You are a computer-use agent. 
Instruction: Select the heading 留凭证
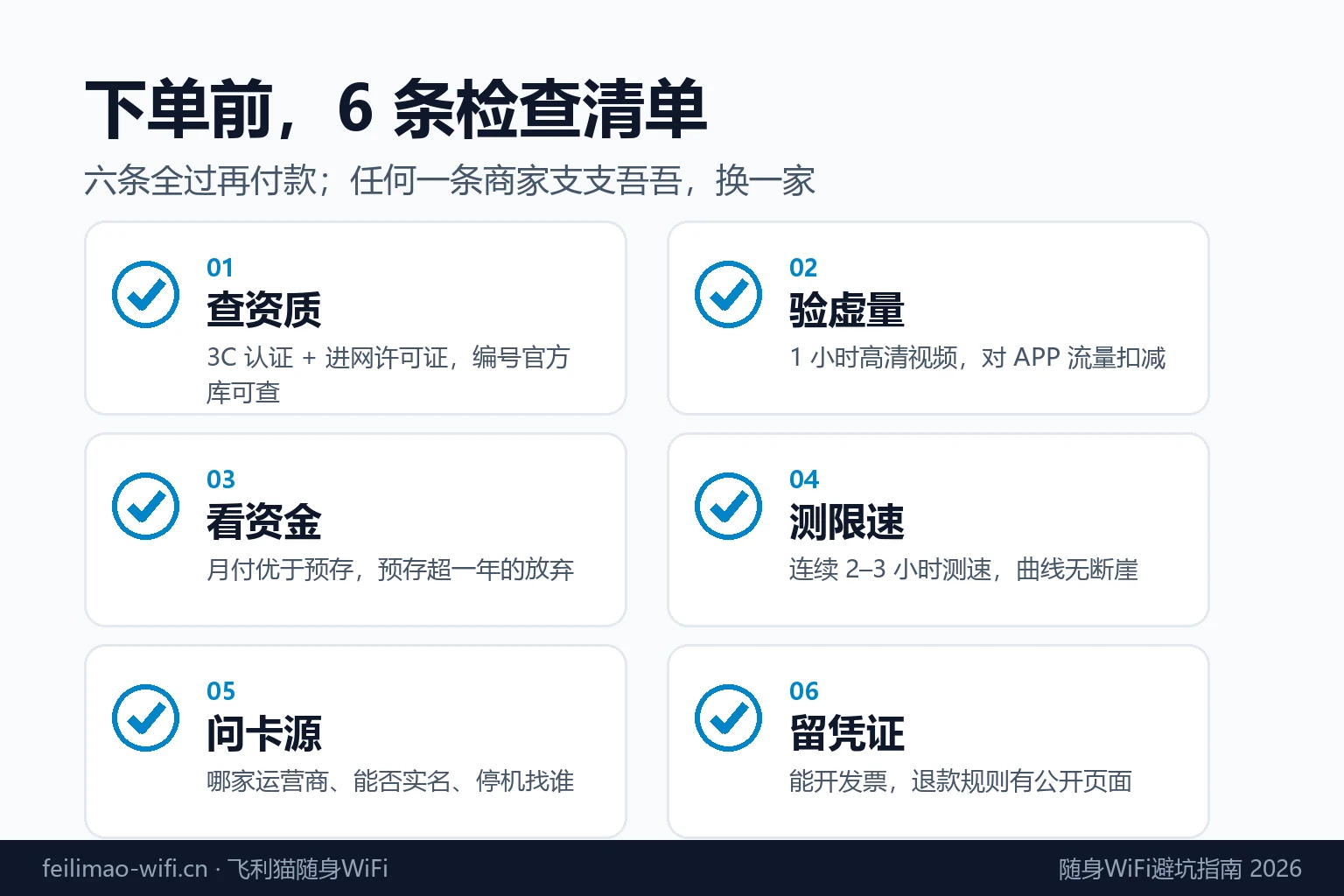pyautogui.click(x=847, y=733)
